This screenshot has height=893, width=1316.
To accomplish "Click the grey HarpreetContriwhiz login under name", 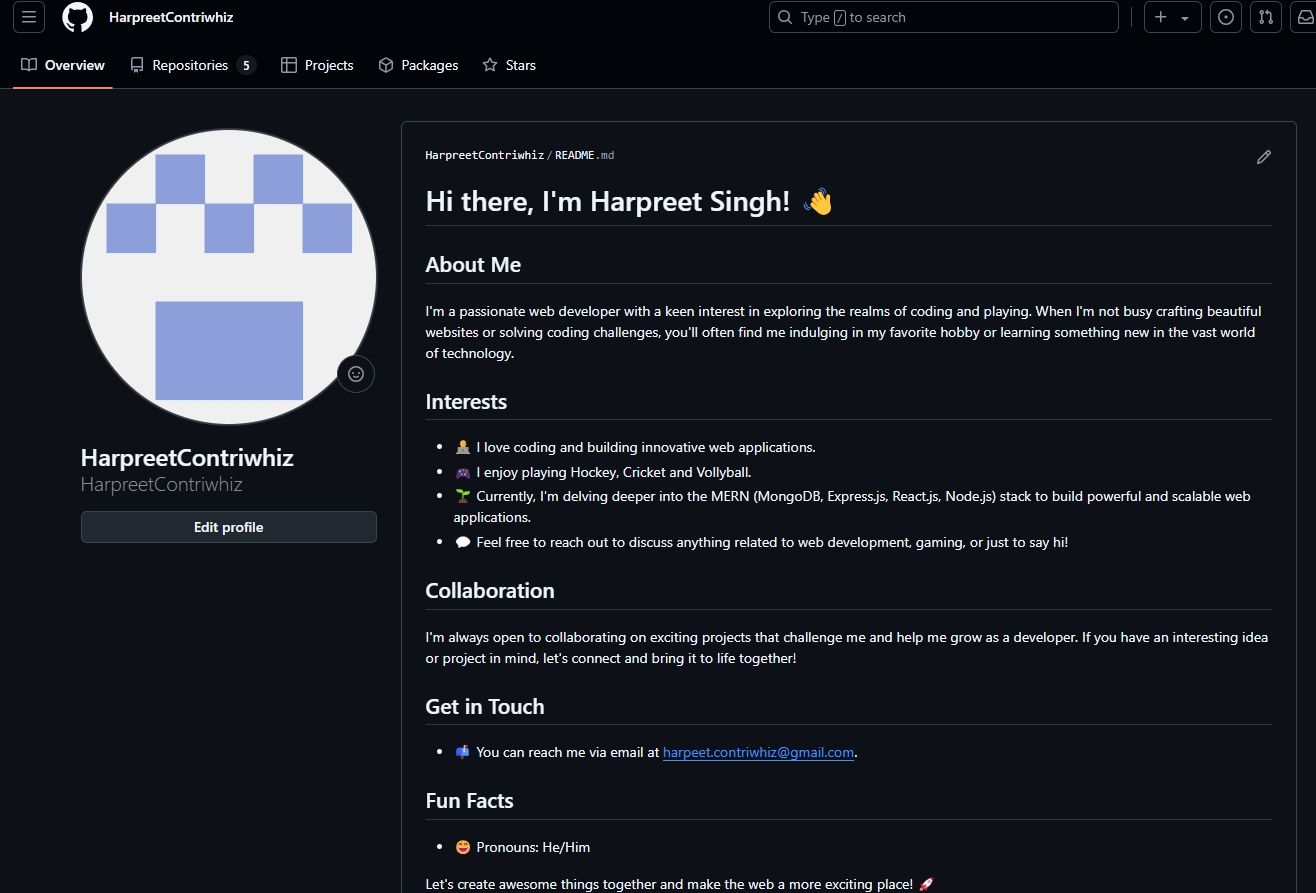I will 162,484.
